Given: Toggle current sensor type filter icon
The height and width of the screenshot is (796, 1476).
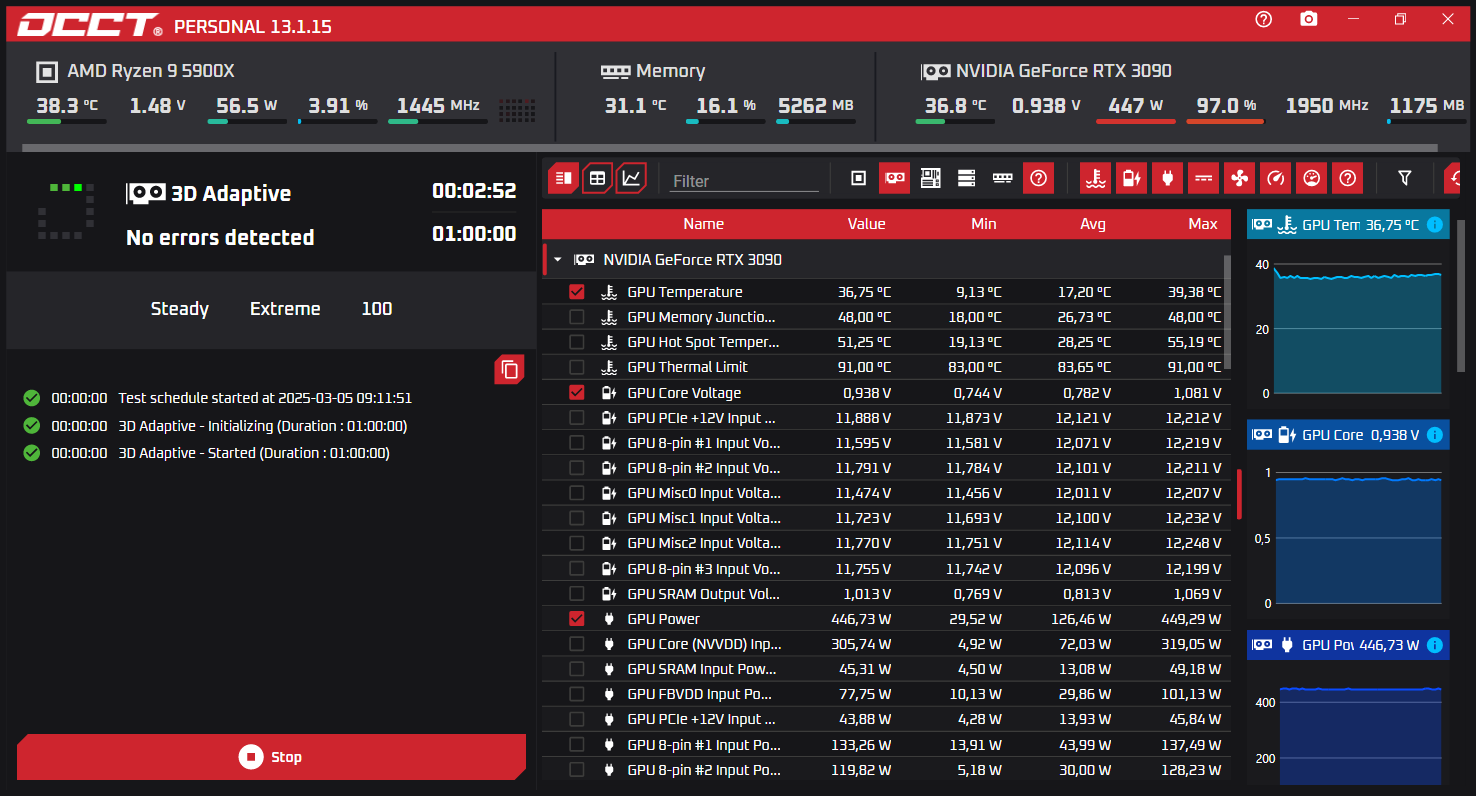Looking at the screenshot, I should [1203, 178].
